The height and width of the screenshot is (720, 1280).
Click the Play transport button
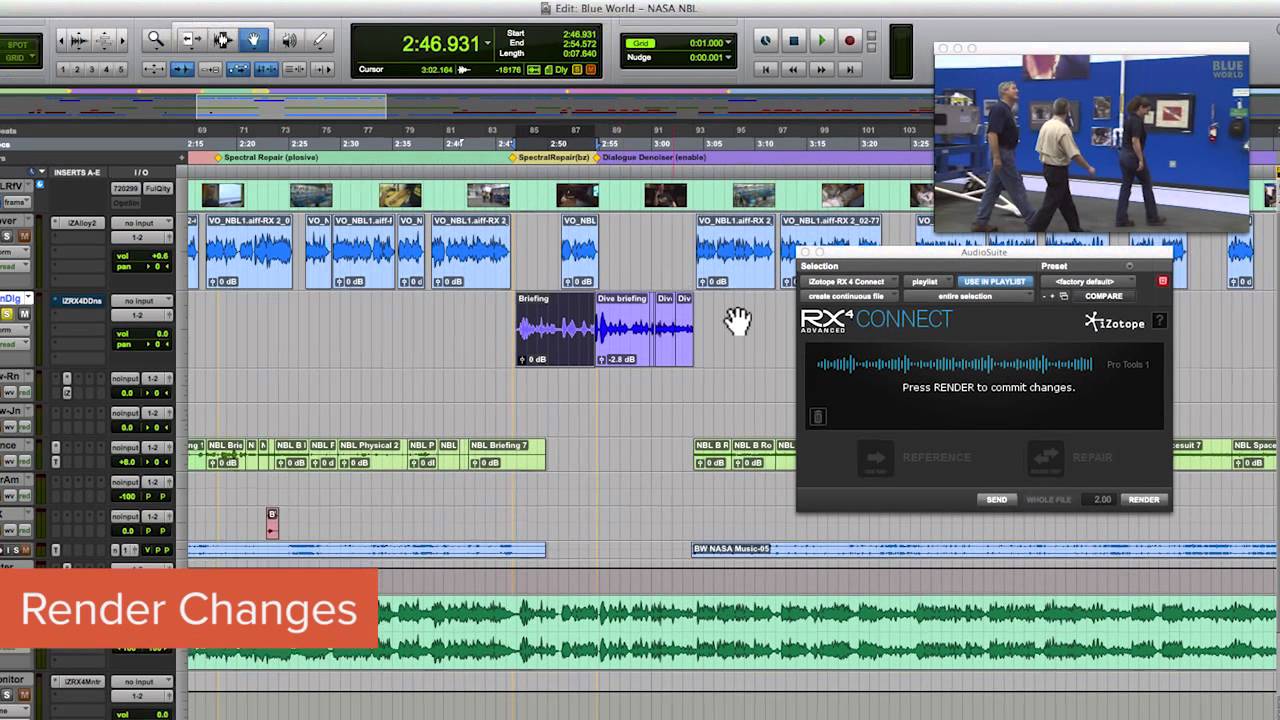click(822, 41)
